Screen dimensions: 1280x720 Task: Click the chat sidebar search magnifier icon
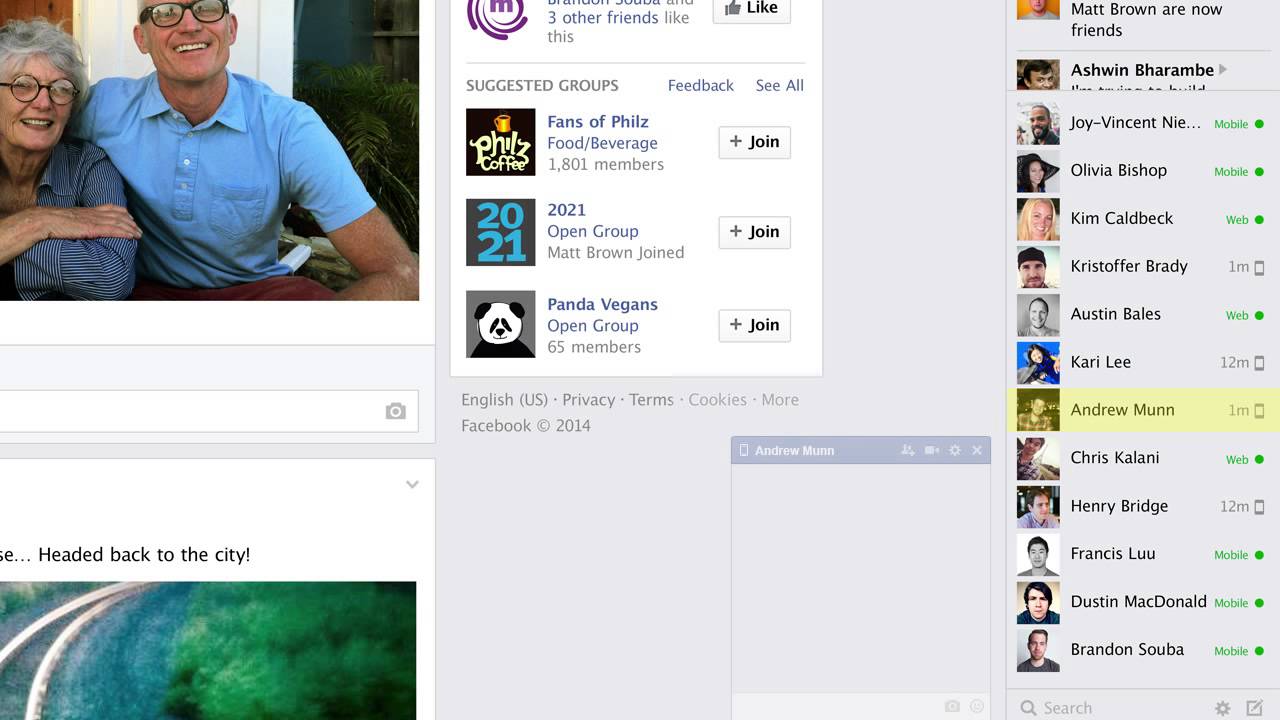point(1028,708)
